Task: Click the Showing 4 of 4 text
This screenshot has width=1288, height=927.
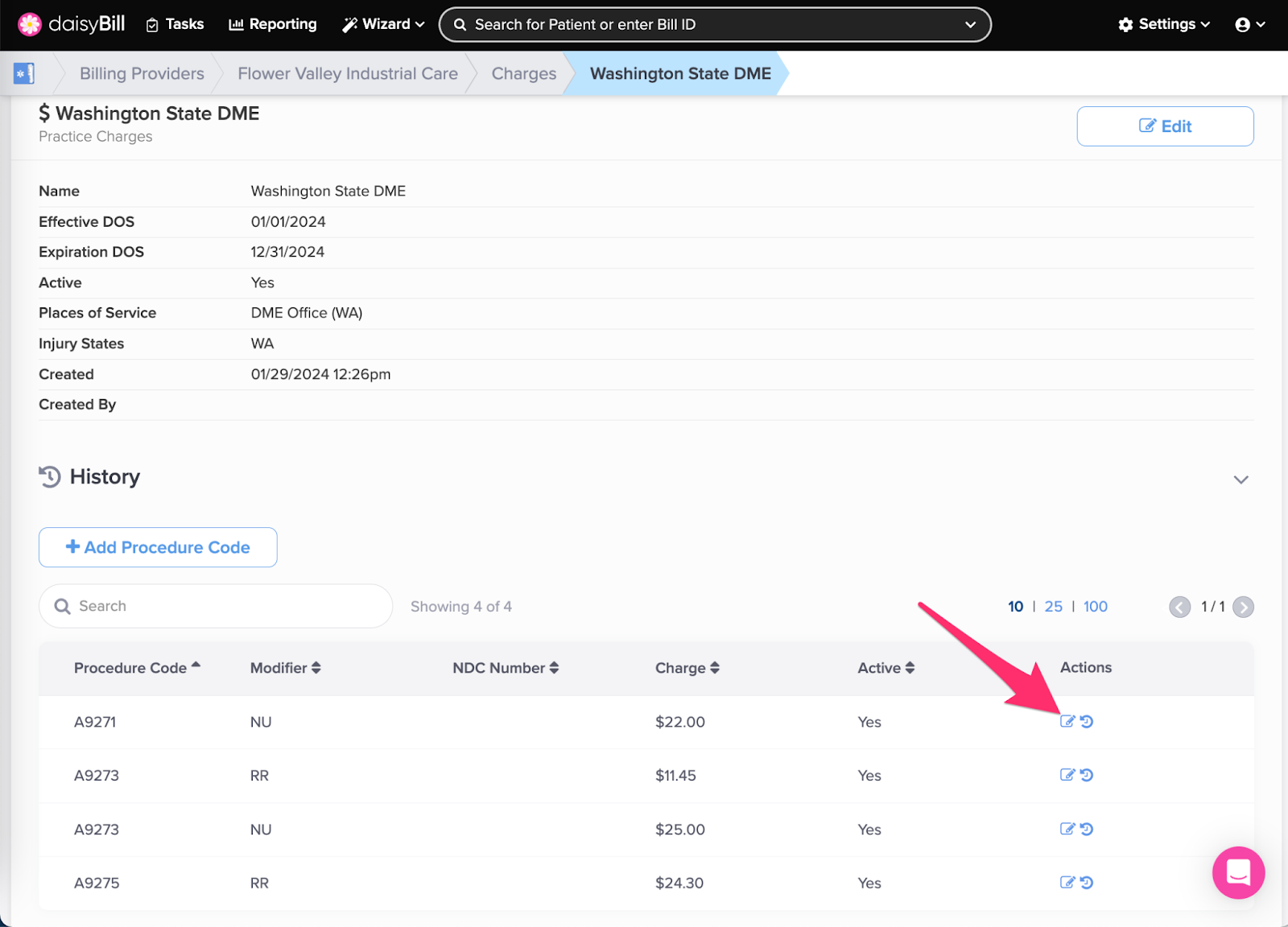Action: (x=461, y=607)
